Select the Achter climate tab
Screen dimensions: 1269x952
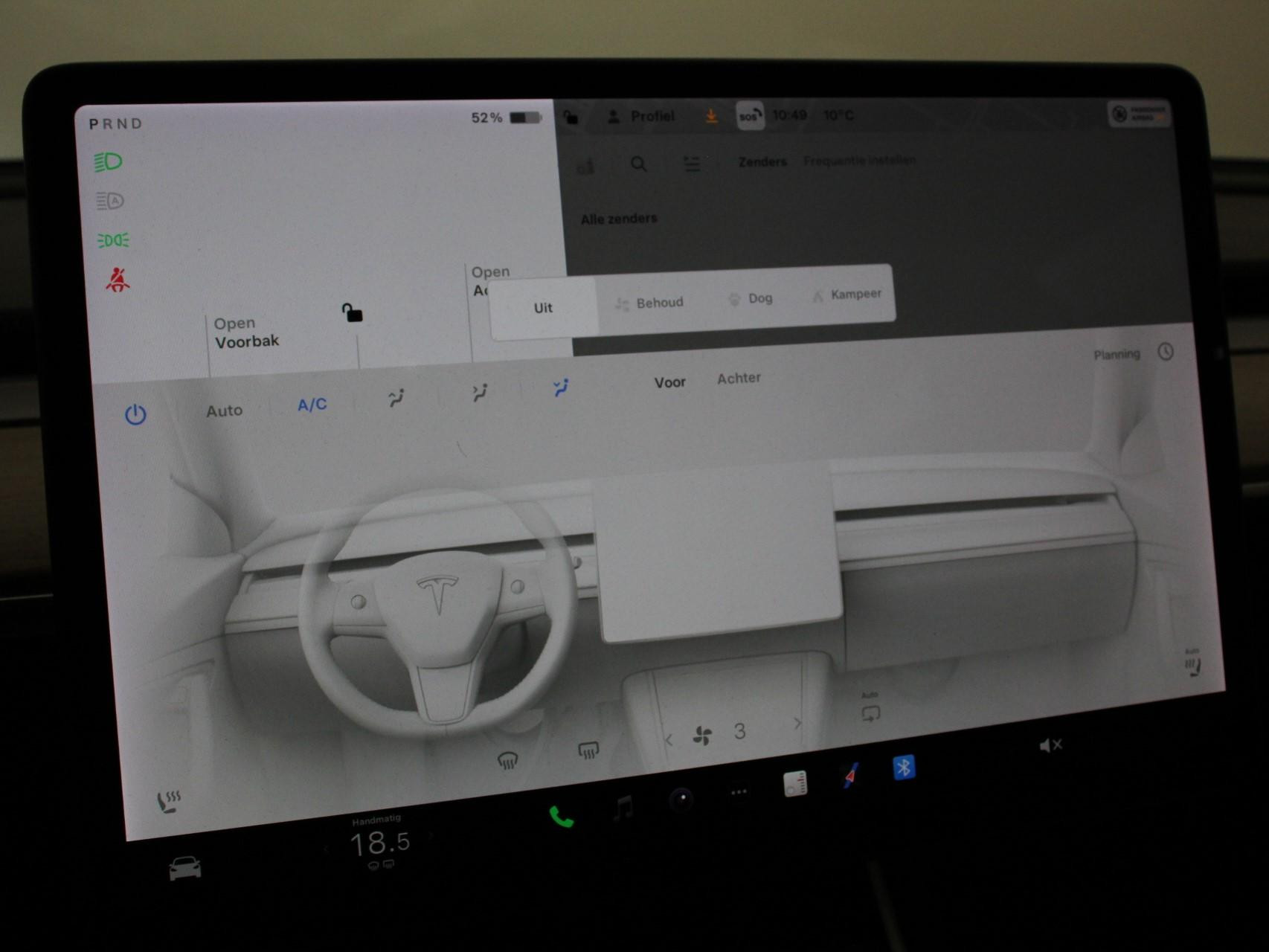pyautogui.click(x=739, y=378)
